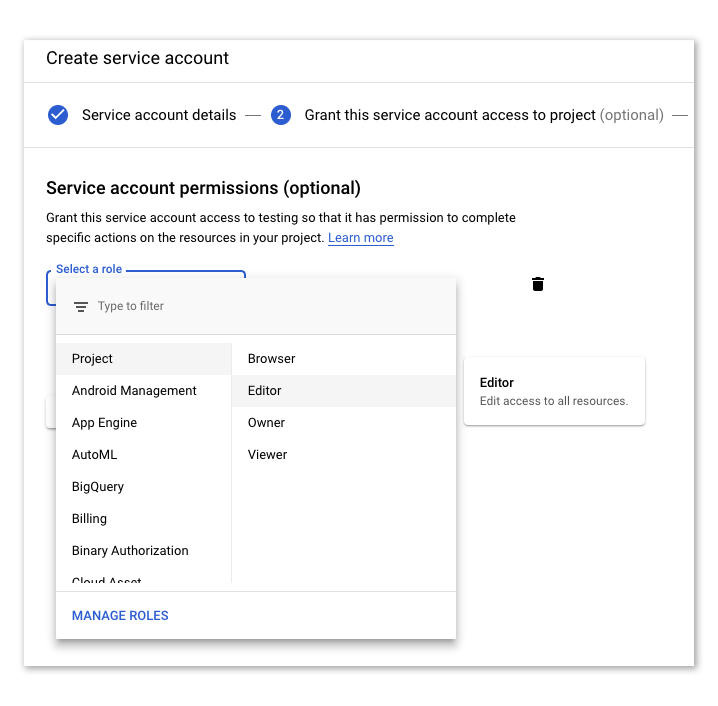
Task: Click the MANAGE ROLES button
Action: (120, 616)
